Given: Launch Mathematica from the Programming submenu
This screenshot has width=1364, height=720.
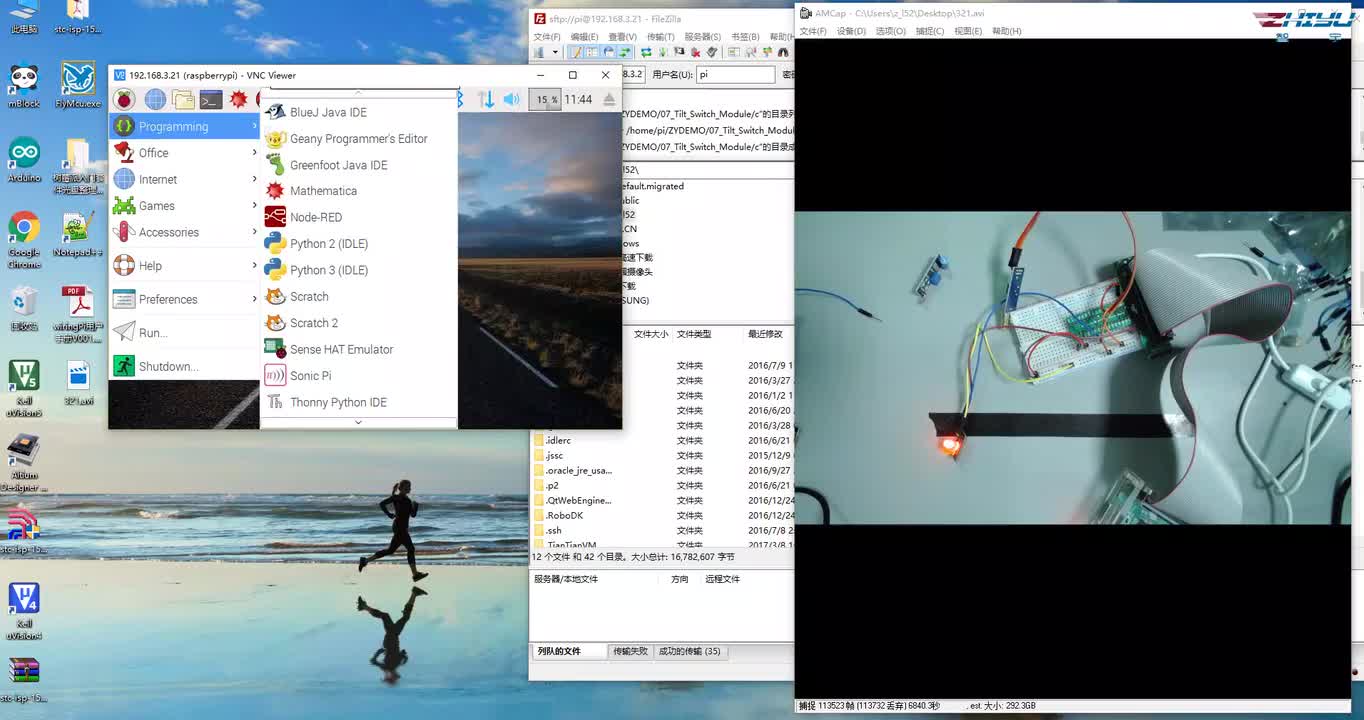Looking at the screenshot, I should (359, 191).
